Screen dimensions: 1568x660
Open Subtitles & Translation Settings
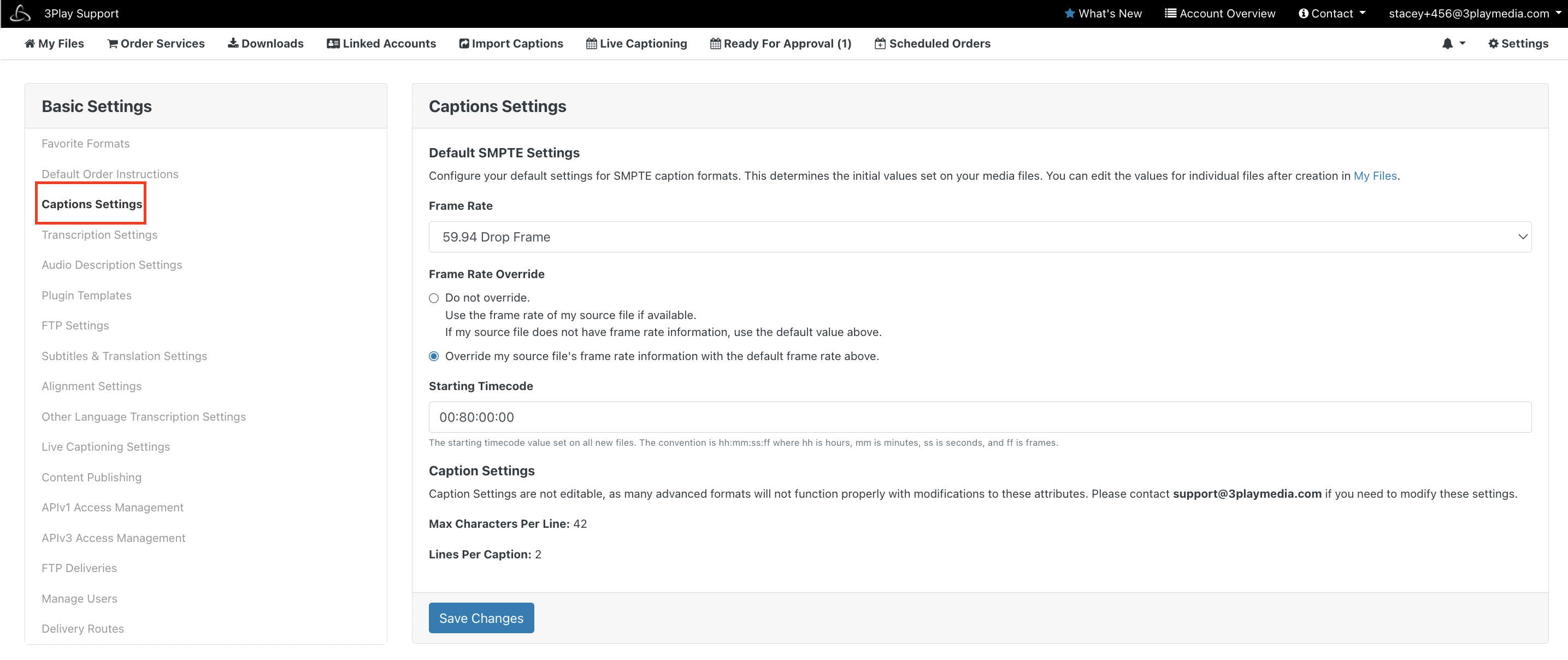(124, 356)
